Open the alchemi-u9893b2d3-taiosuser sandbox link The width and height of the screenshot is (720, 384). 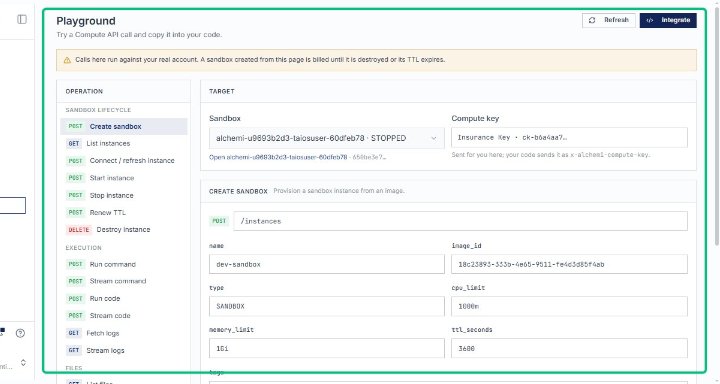pos(278,157)
